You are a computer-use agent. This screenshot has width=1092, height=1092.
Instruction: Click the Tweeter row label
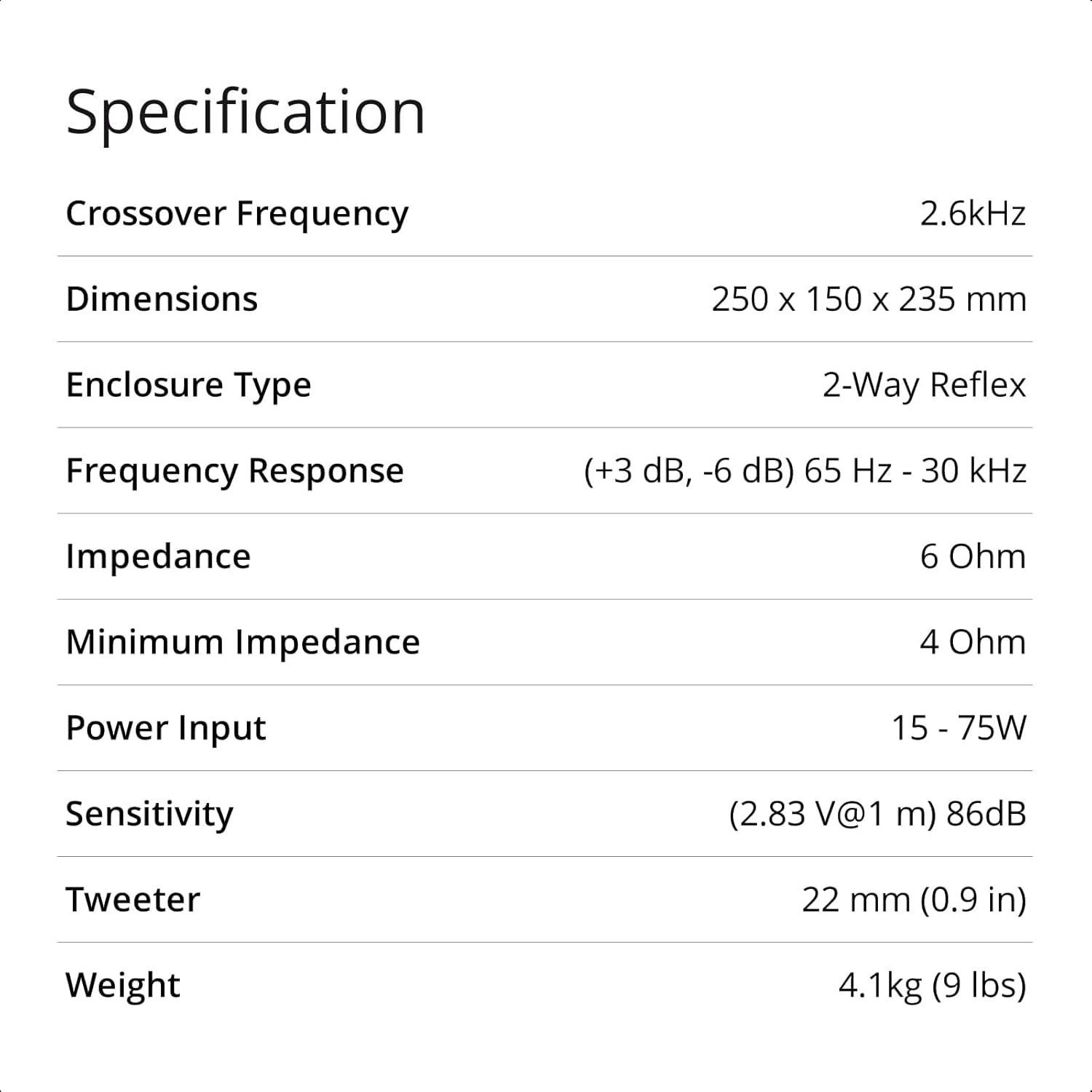pos(132,900)
